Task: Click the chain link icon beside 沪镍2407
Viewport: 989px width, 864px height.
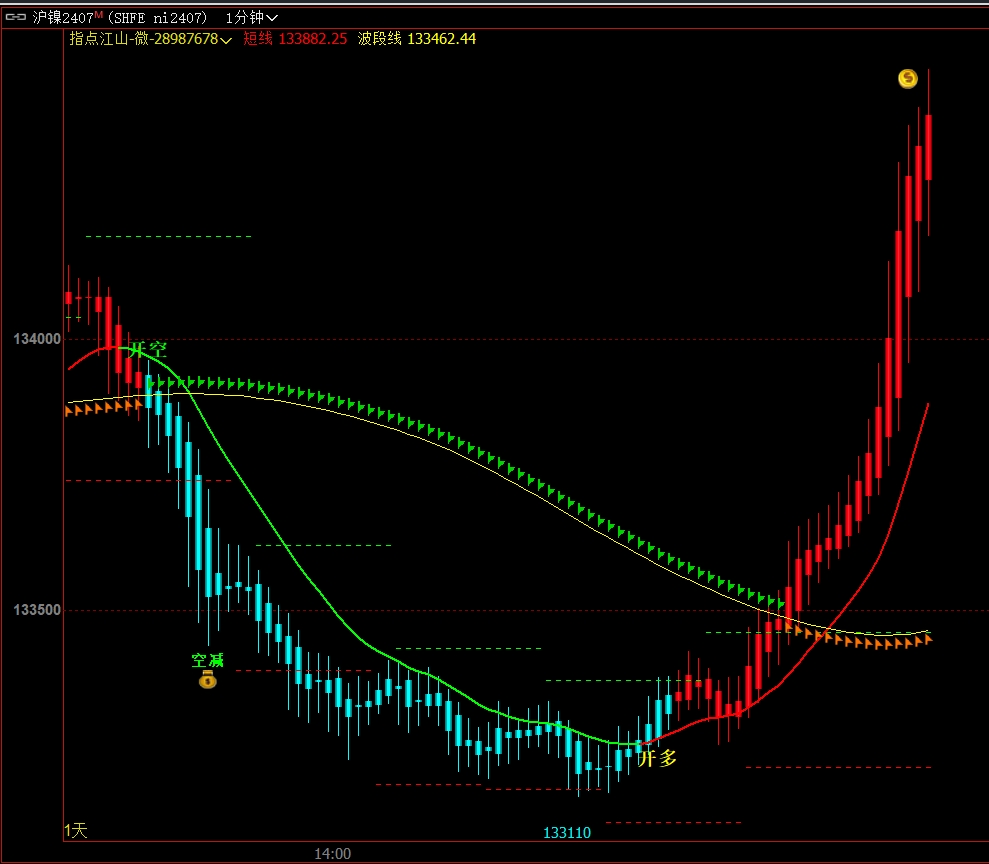Action: [17, 17]
